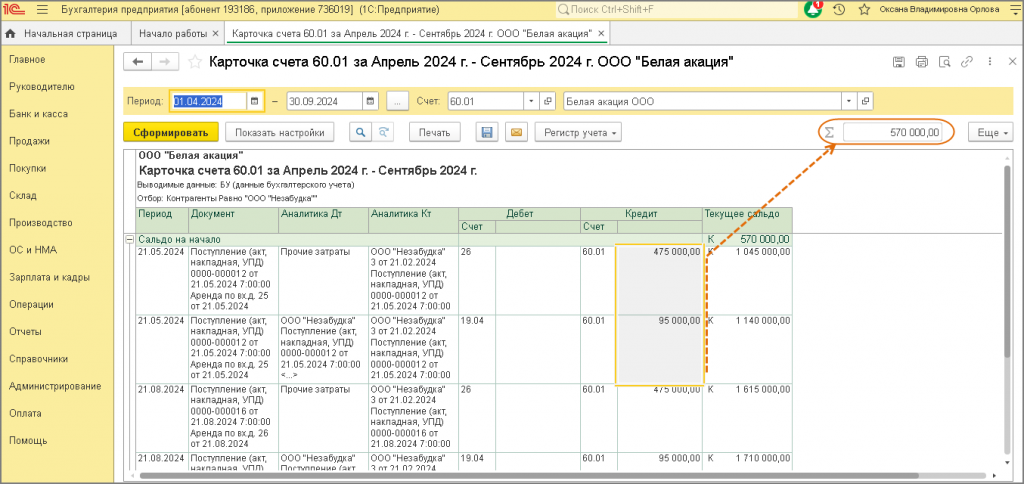The height and width of the screenshot is (484, 1024).
Task: Click the Сформировать button
Action: [170, 133]
